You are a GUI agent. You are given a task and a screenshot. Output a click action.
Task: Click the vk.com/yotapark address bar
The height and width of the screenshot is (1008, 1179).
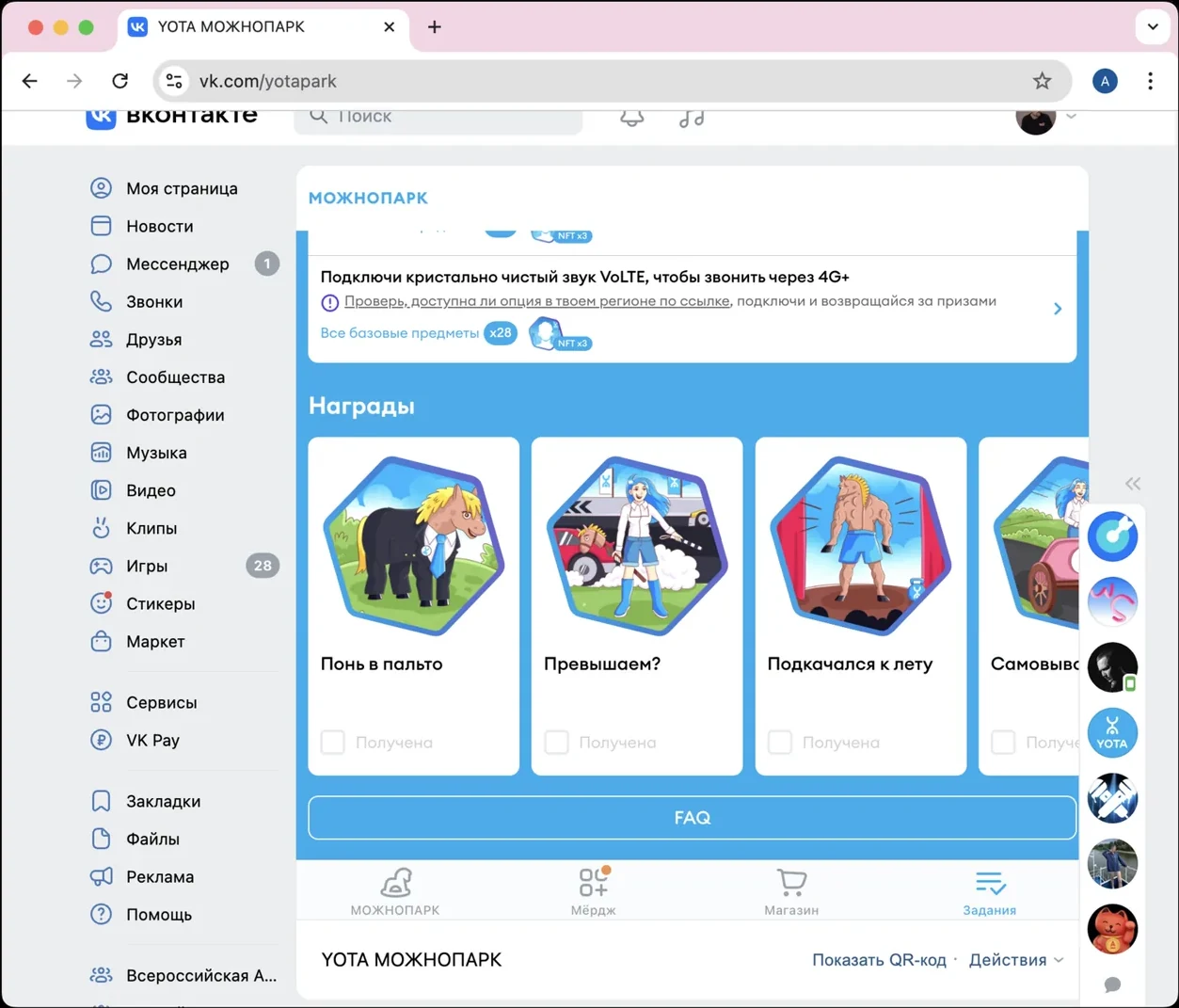point(612,81)
